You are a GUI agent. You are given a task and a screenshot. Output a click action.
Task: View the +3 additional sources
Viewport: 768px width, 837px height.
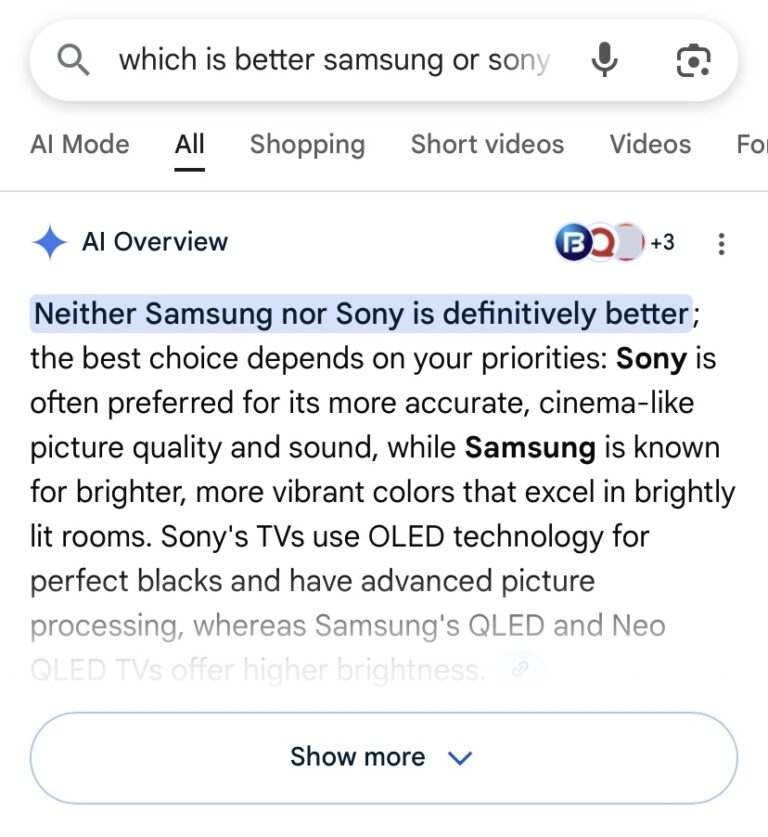[662, 242]
